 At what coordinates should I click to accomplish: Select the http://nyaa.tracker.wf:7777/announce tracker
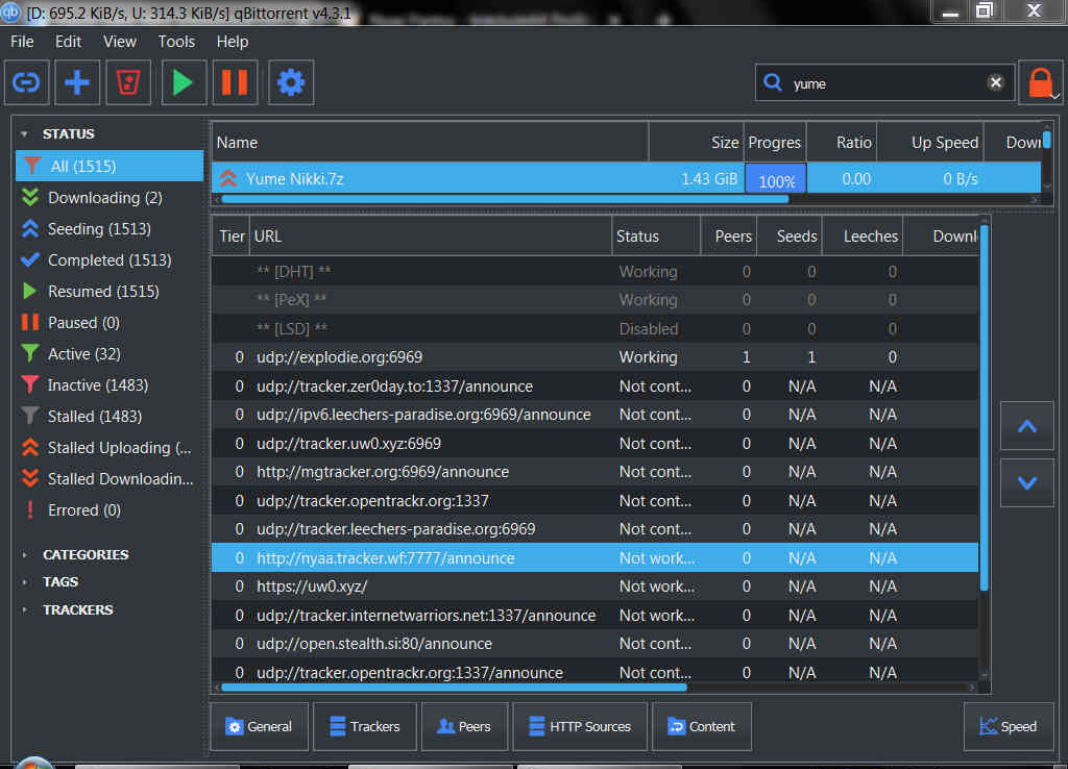595,558
